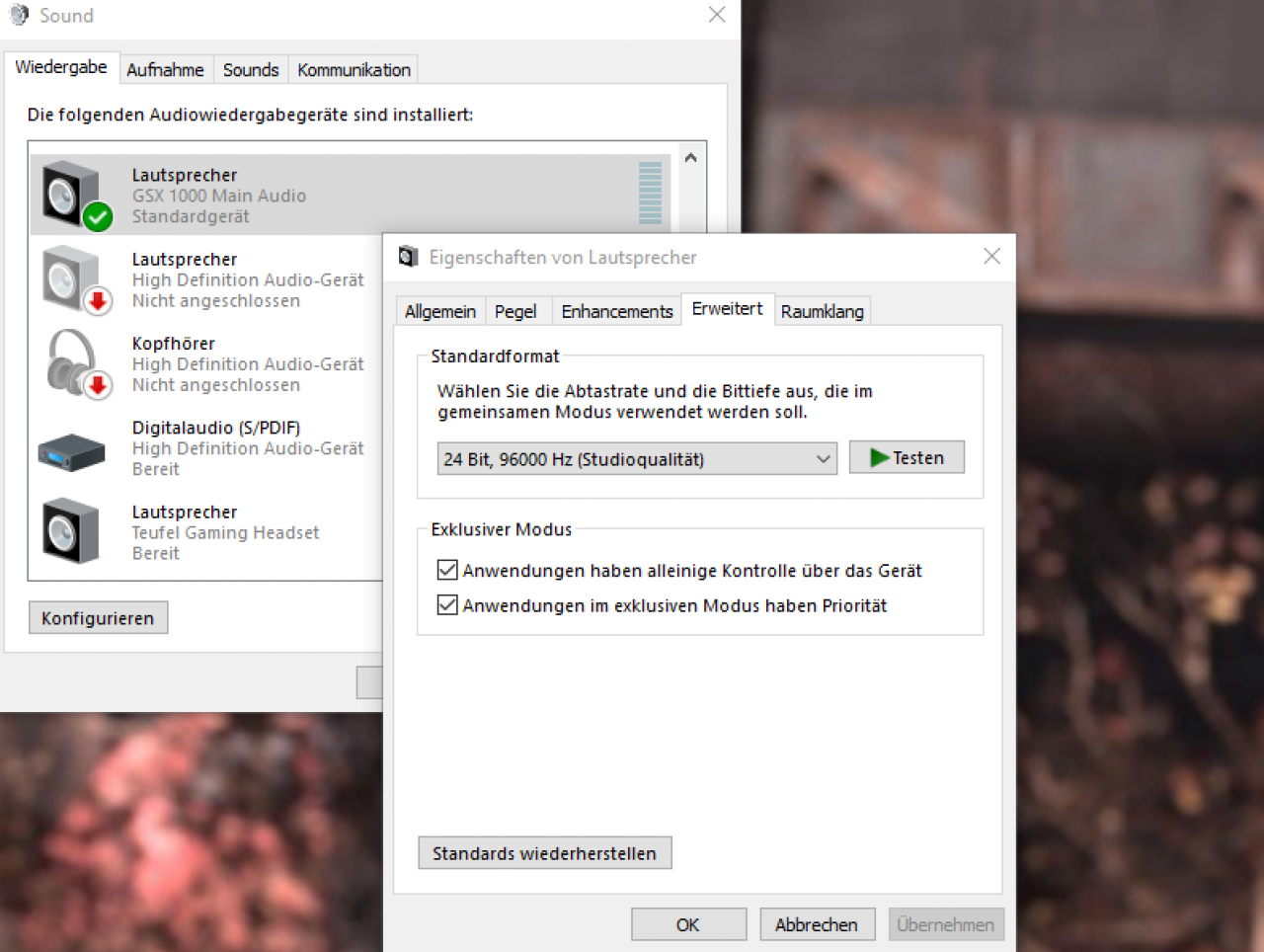The height and width of the screenshot is (952, 1264).
Task: Open the Enhancements tab
Action: pos(617,311)
